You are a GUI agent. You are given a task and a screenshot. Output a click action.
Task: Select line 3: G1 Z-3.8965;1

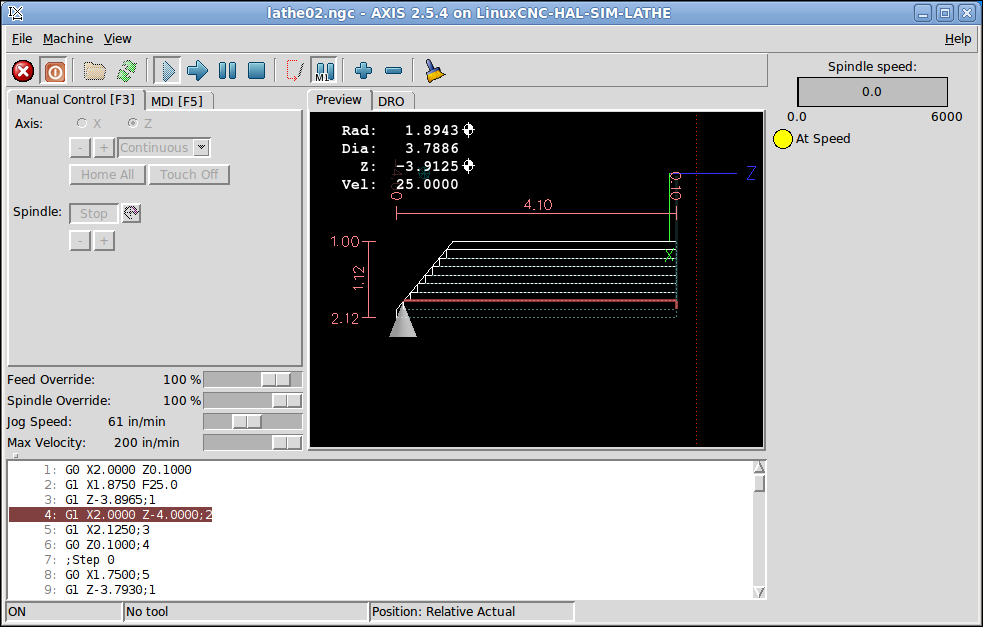[x=110, y=500]
